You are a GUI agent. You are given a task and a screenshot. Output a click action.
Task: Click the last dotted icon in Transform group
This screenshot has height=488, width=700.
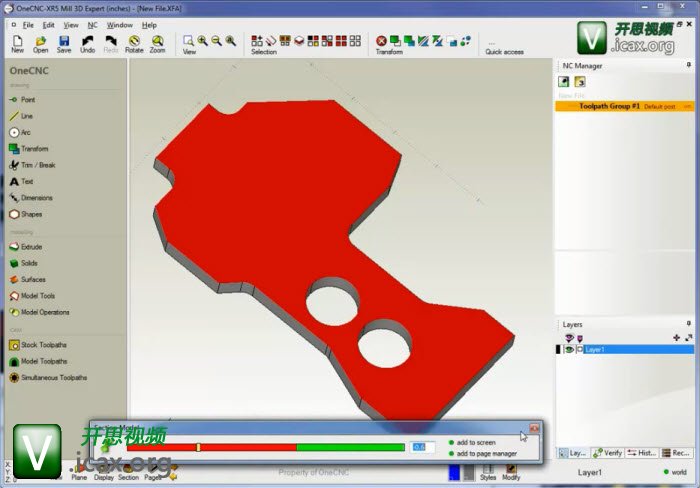[466, 41]
